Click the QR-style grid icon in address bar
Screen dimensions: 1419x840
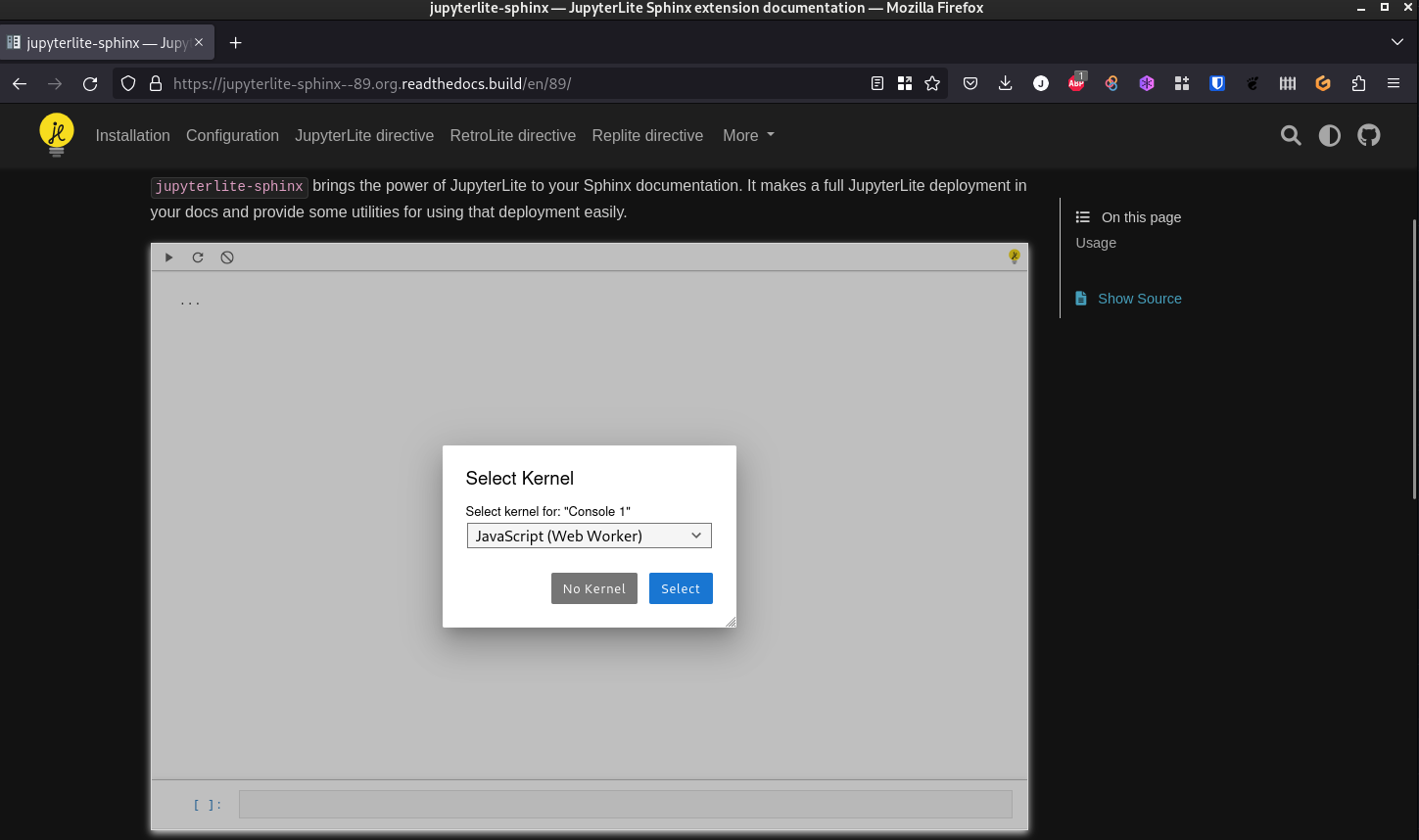coord(905,84)
